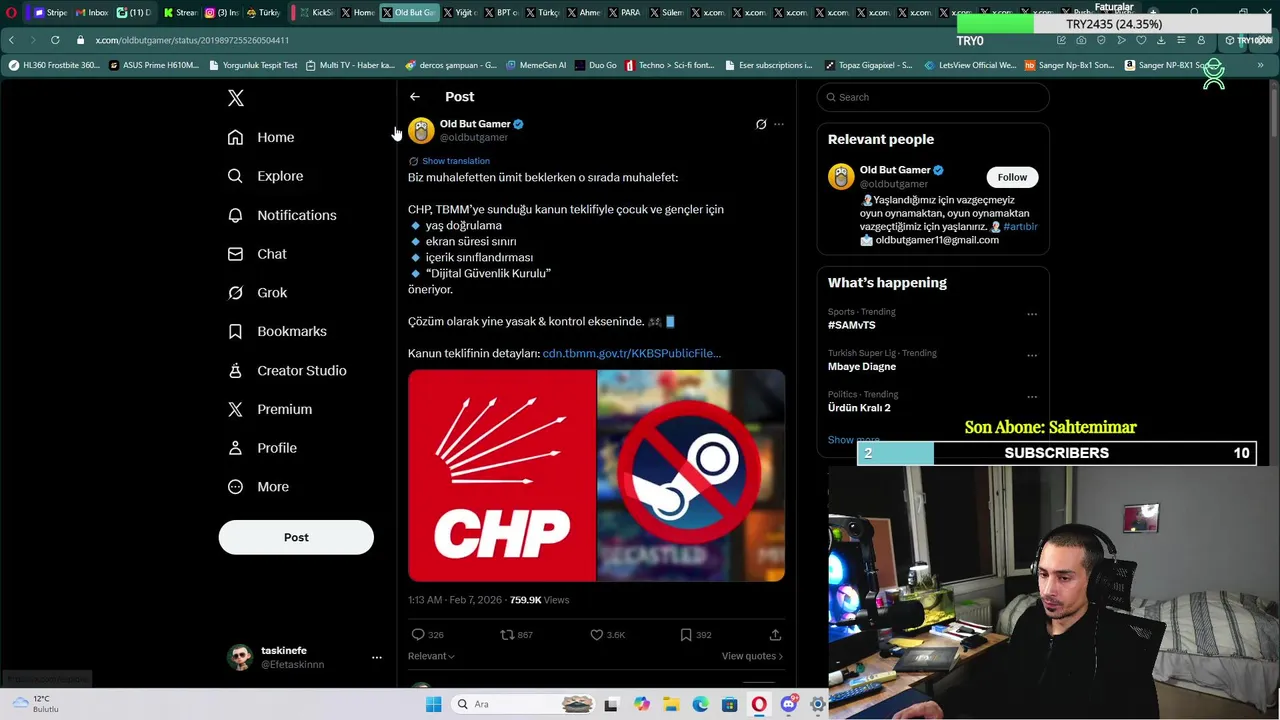The height and width of the screenshot is (720, 1280).
Task: Click the #artıbir hashtag in bio
Action: [1020, 227]
